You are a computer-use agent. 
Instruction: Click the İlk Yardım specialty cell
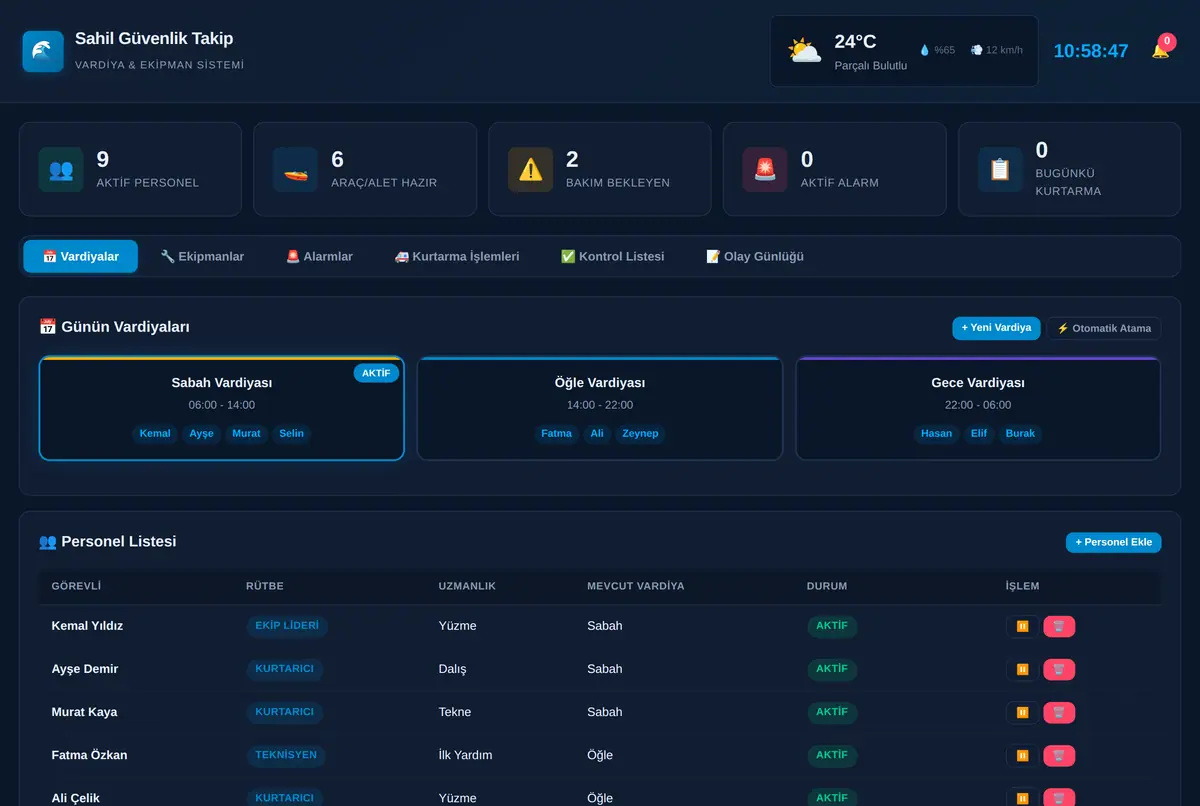pyautogui.click(x=465, y=755)
